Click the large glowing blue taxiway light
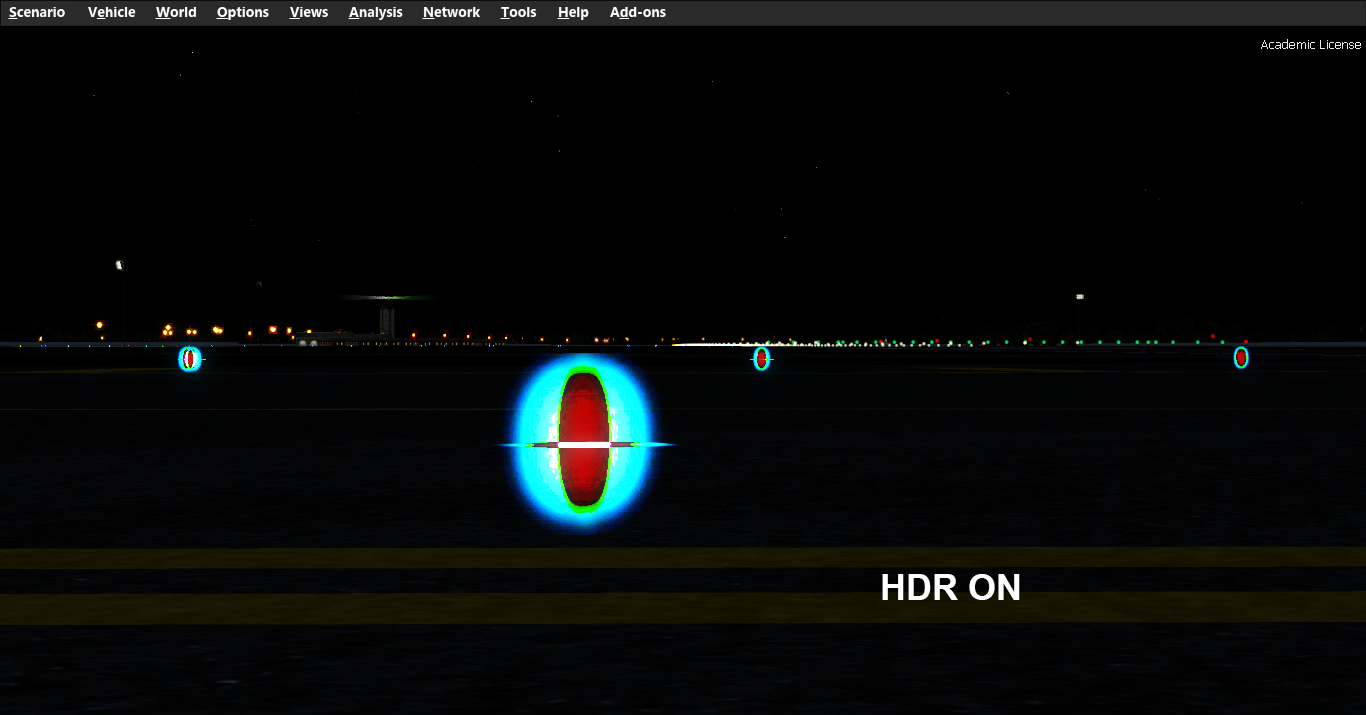 [584, 440]
